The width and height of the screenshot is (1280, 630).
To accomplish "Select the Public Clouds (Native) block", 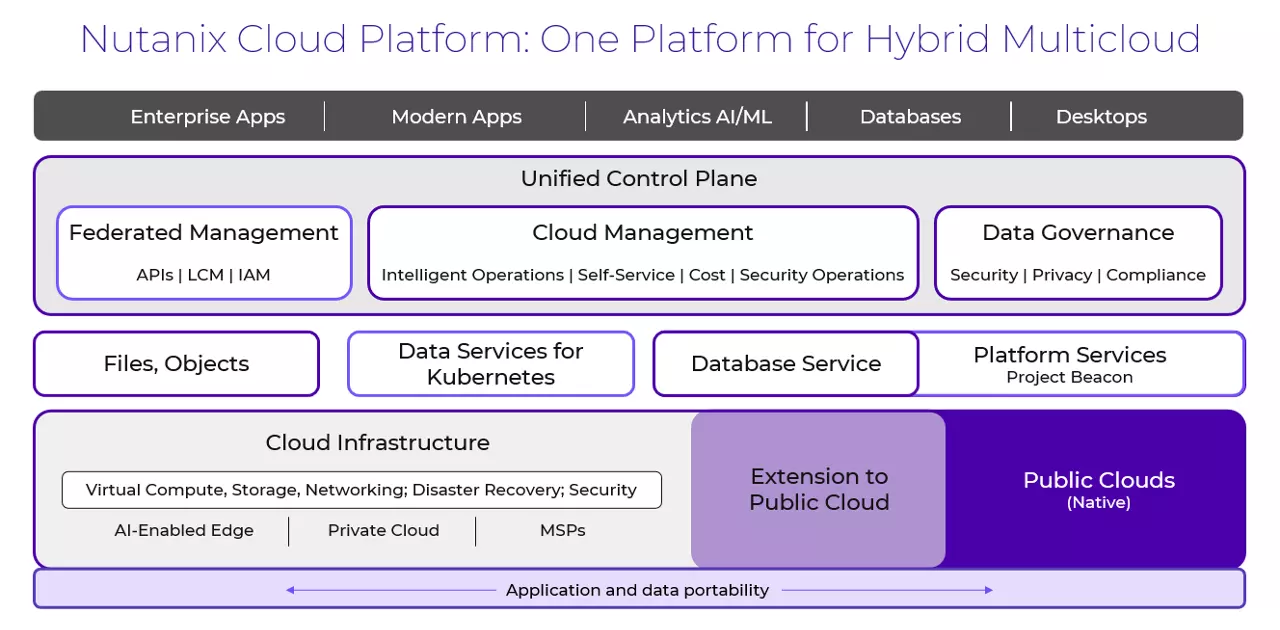I will [x=1098, y=489].
